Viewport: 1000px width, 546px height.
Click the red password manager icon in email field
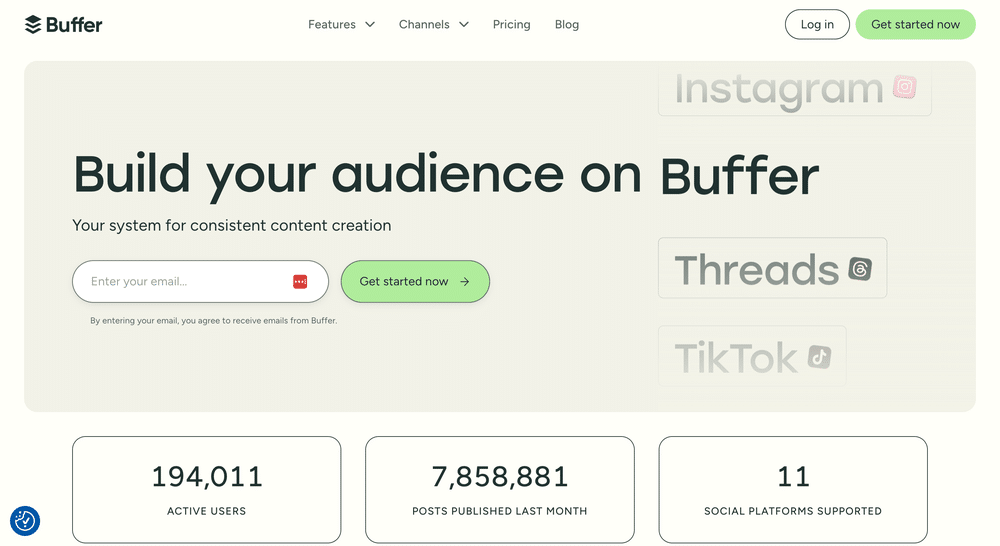click(300, 281)
